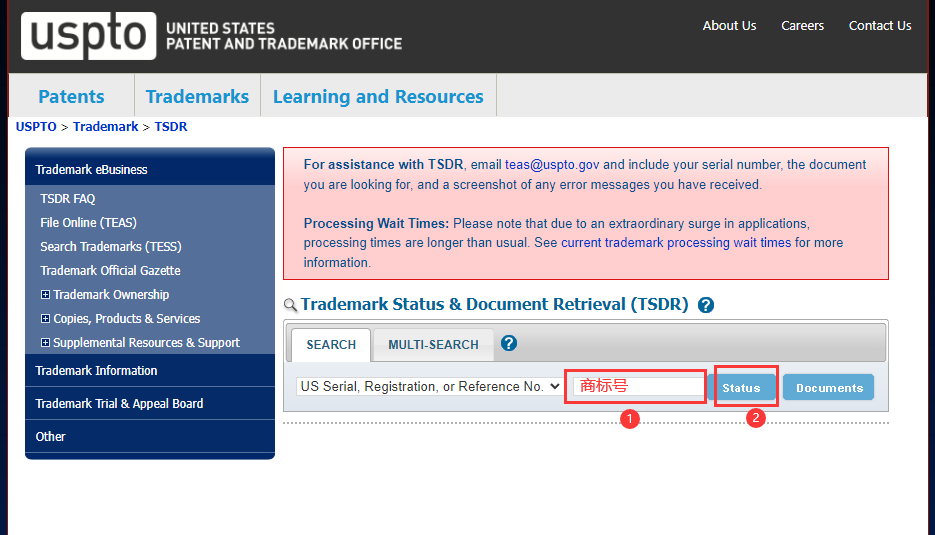This screenshot has width=935, height=535.
Task: Click 'Processing Wait Times:' bold text
Action: click(x=376, y=224)
